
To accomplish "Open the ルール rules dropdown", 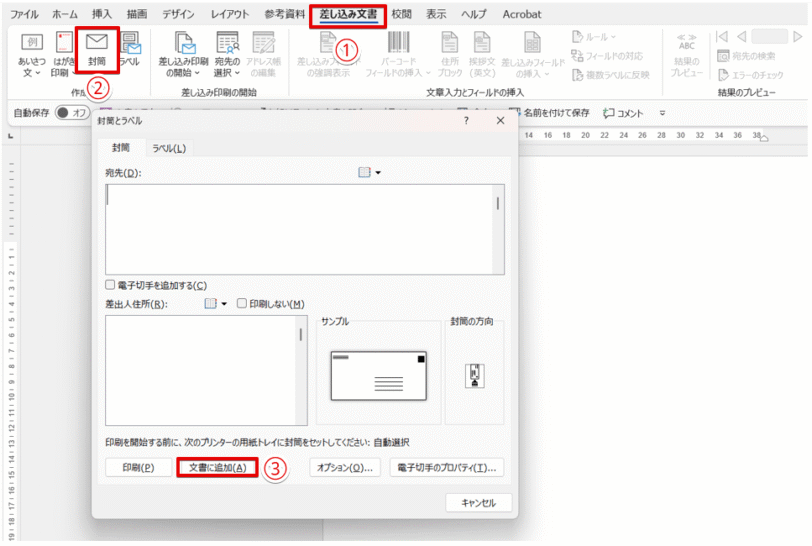I will click(594, 37).
